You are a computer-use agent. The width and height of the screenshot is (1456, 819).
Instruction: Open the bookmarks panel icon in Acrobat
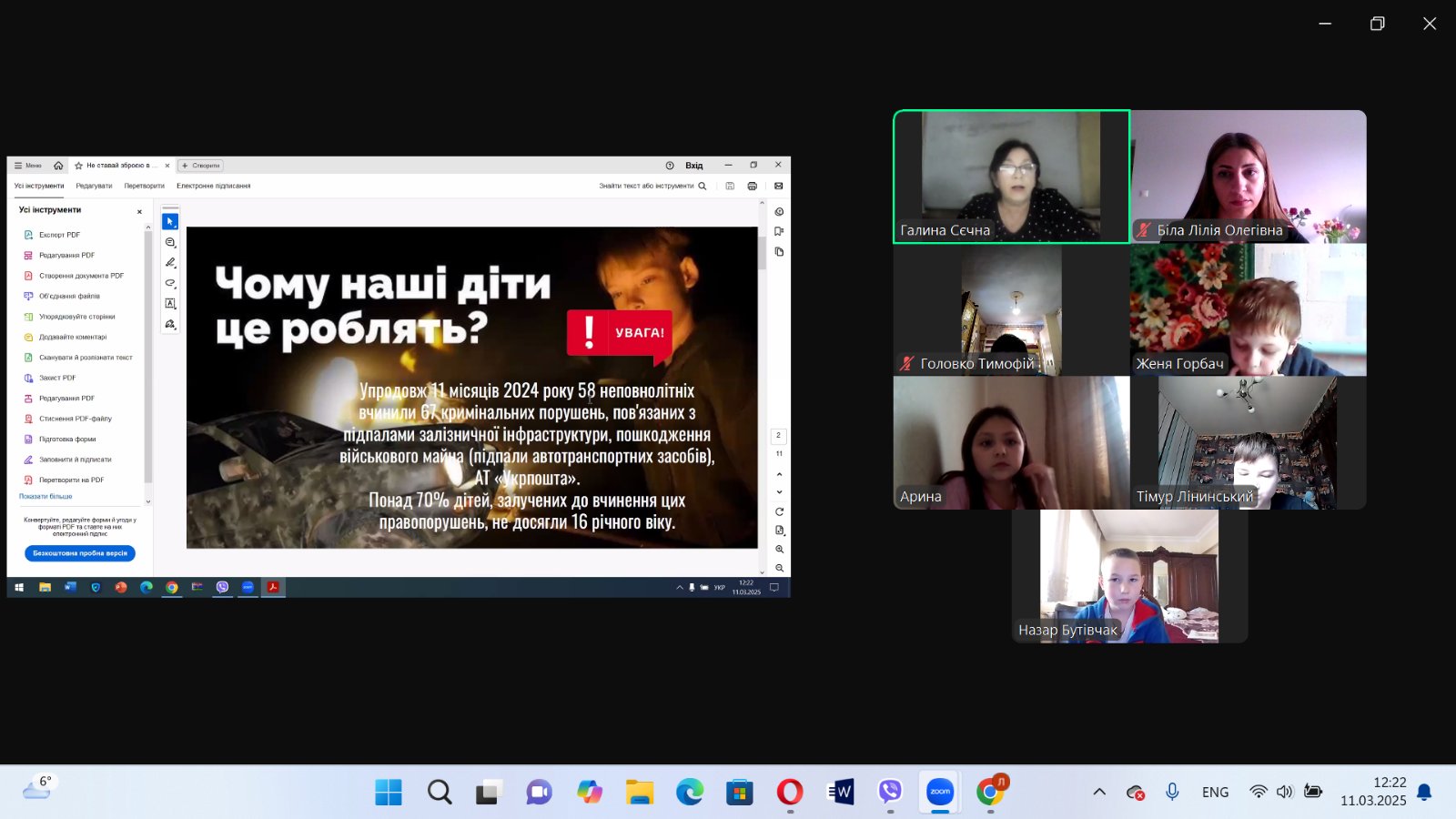pyautogui.click(x=779, y=231)
